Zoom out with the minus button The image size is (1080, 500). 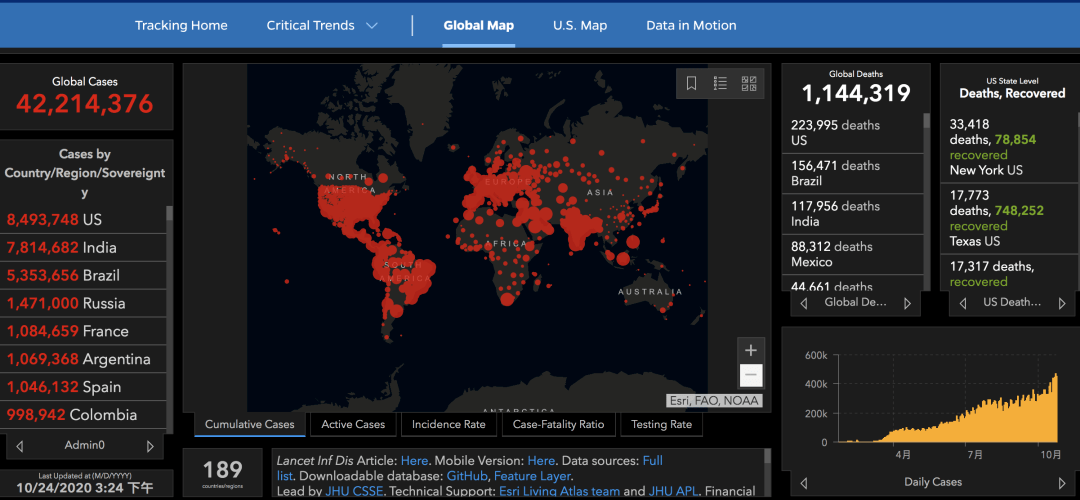click(x=751, y=375)
